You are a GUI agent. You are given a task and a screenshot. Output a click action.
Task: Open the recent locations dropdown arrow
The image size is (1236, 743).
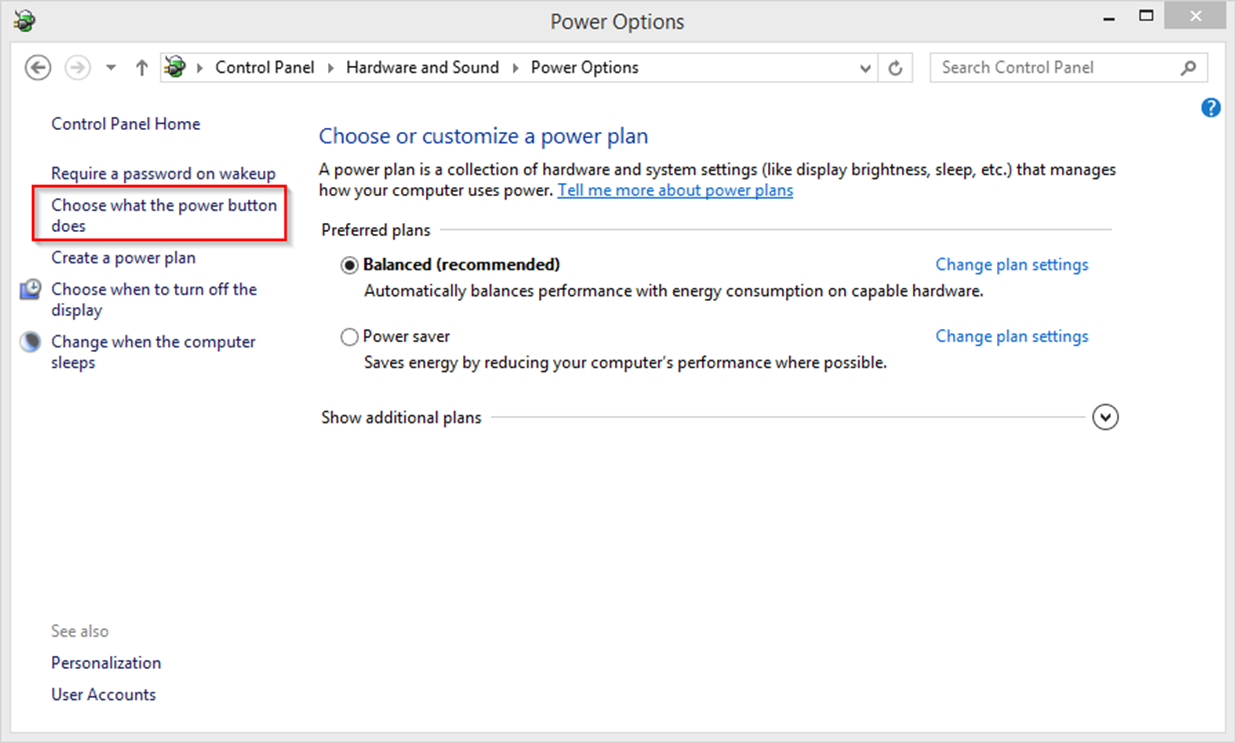coord(111,68)
